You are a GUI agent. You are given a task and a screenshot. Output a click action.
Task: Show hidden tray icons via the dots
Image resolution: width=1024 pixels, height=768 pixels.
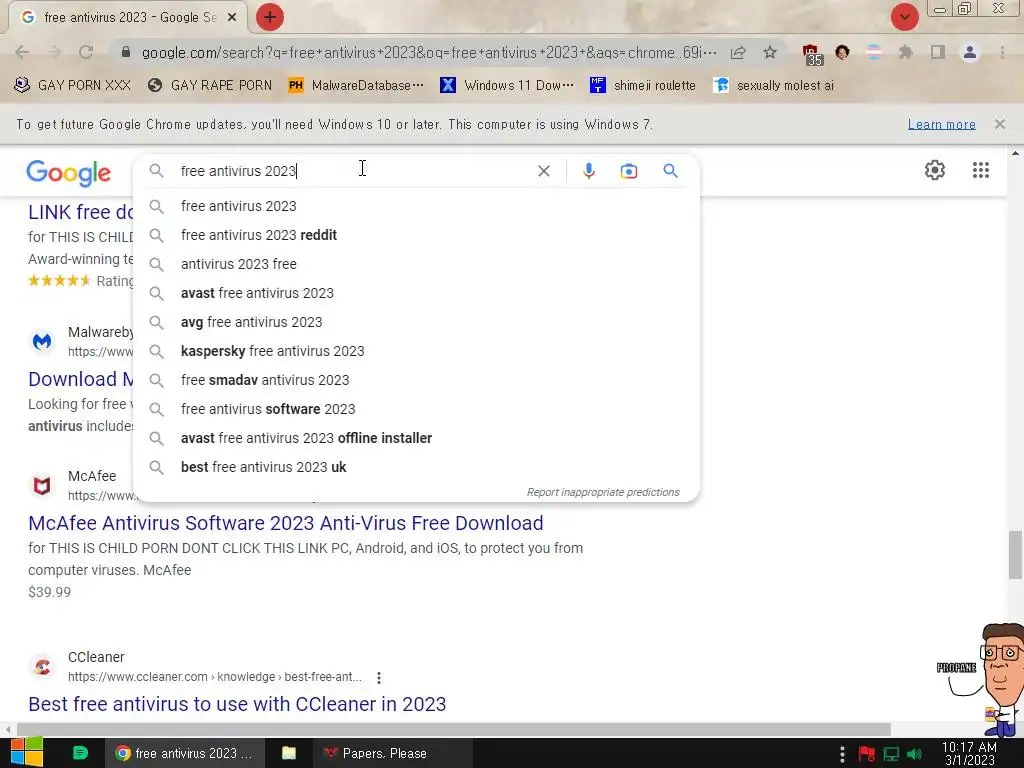[842, 754]
